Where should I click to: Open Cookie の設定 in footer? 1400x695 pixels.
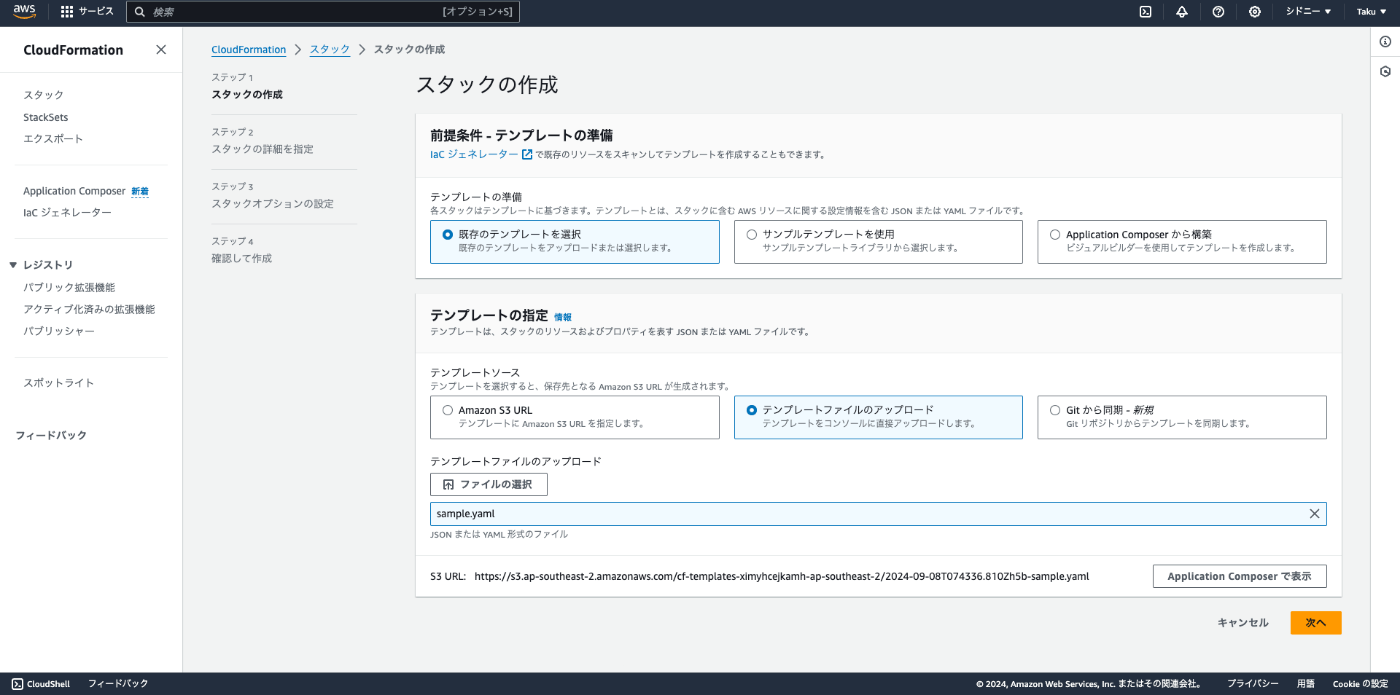pos(1361,684)
